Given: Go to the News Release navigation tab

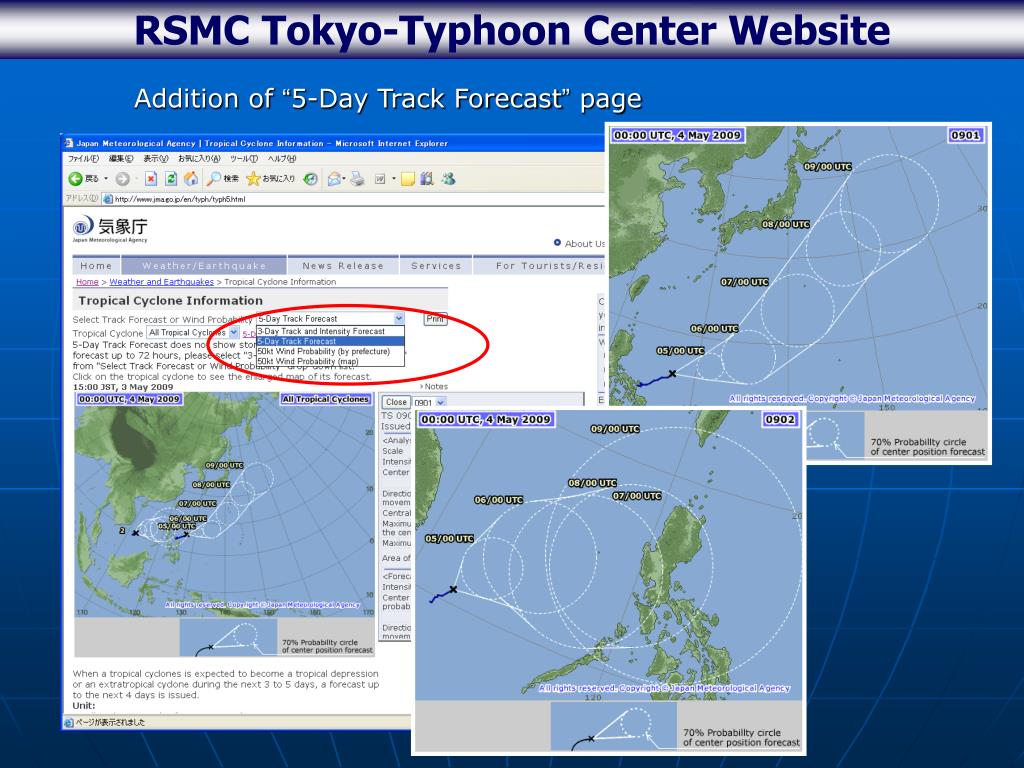Looking at the screenshot, I should coord(343,266).
